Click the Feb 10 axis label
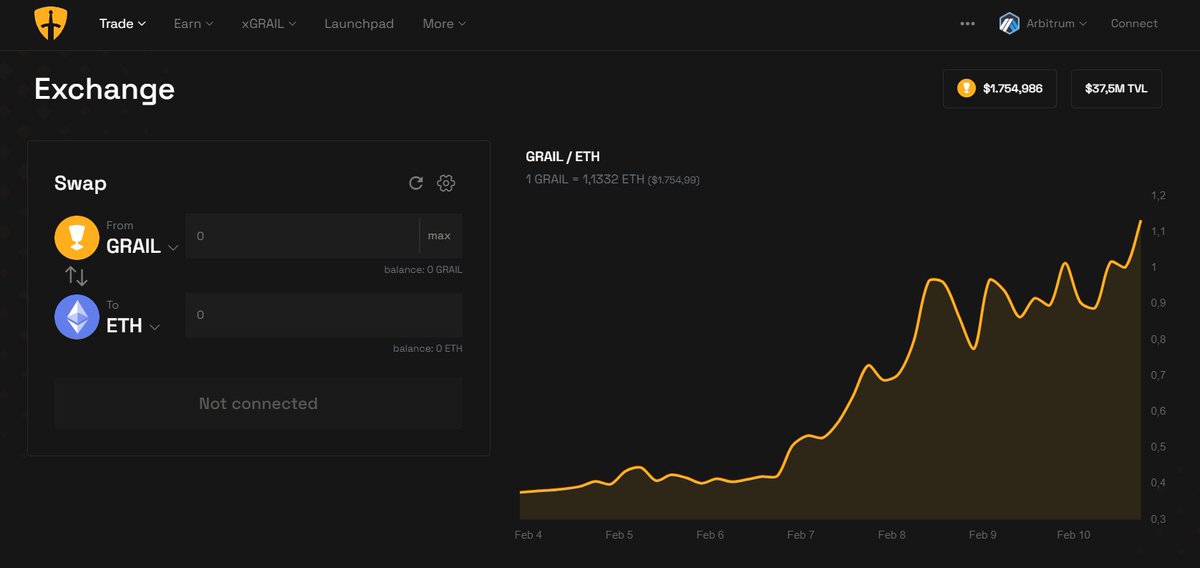 (1073, 535)
